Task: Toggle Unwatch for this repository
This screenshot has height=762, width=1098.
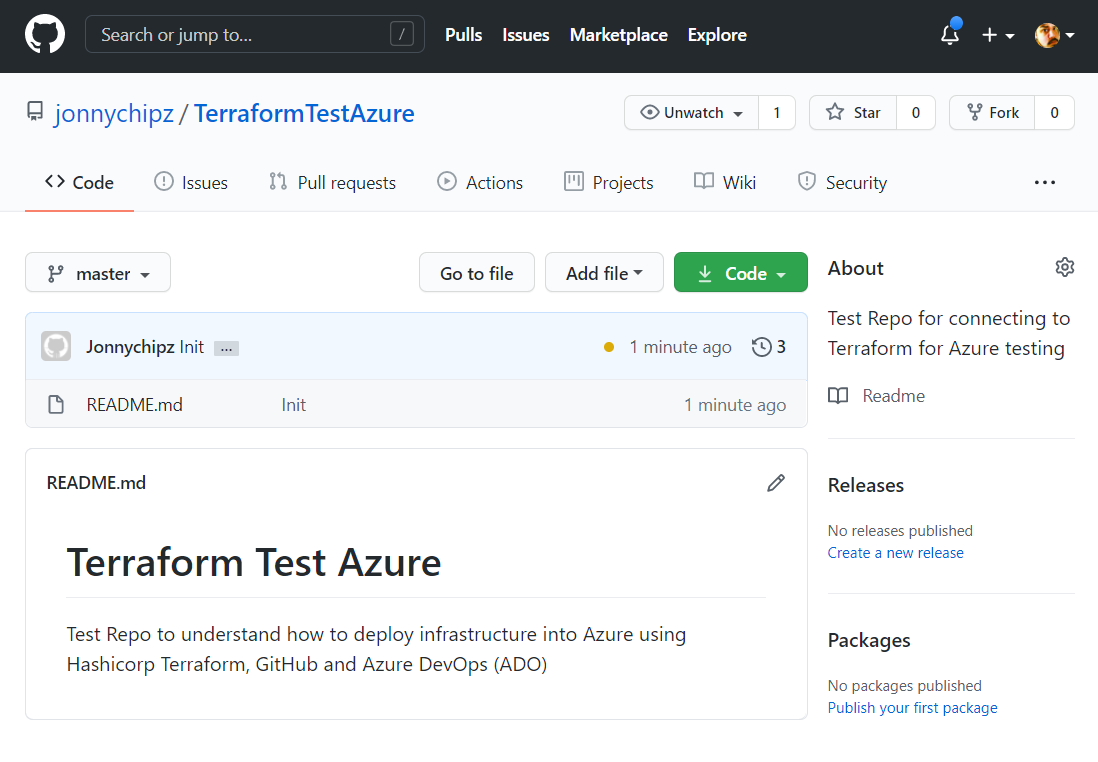Action: click(692, 113)
